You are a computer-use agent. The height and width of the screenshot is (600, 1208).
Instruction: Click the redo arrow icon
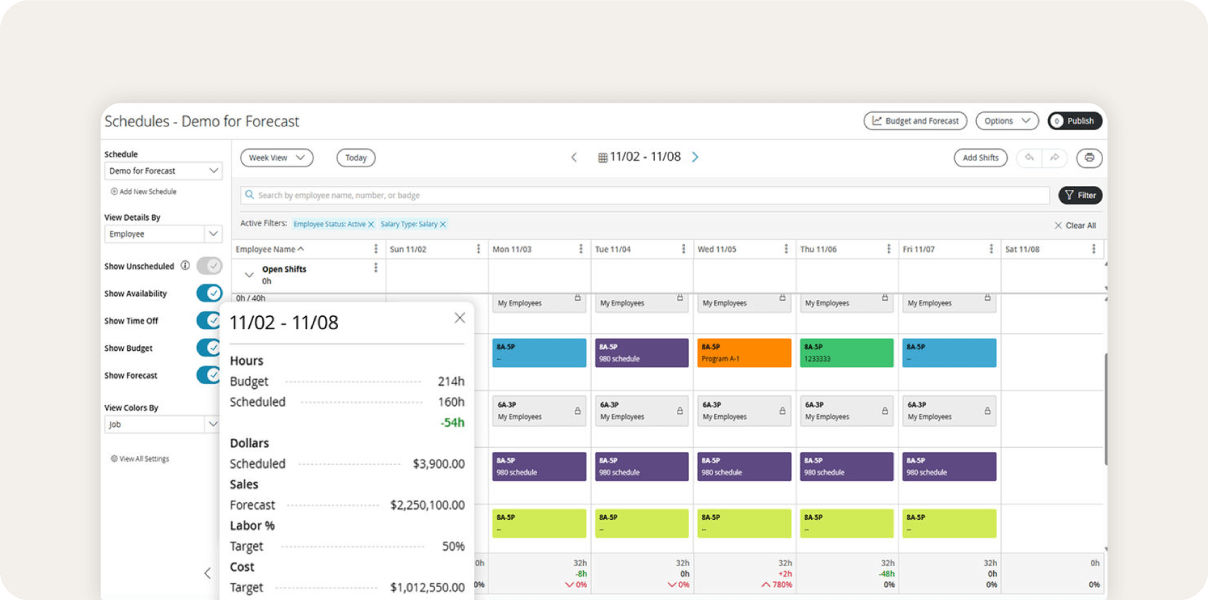1054,157
